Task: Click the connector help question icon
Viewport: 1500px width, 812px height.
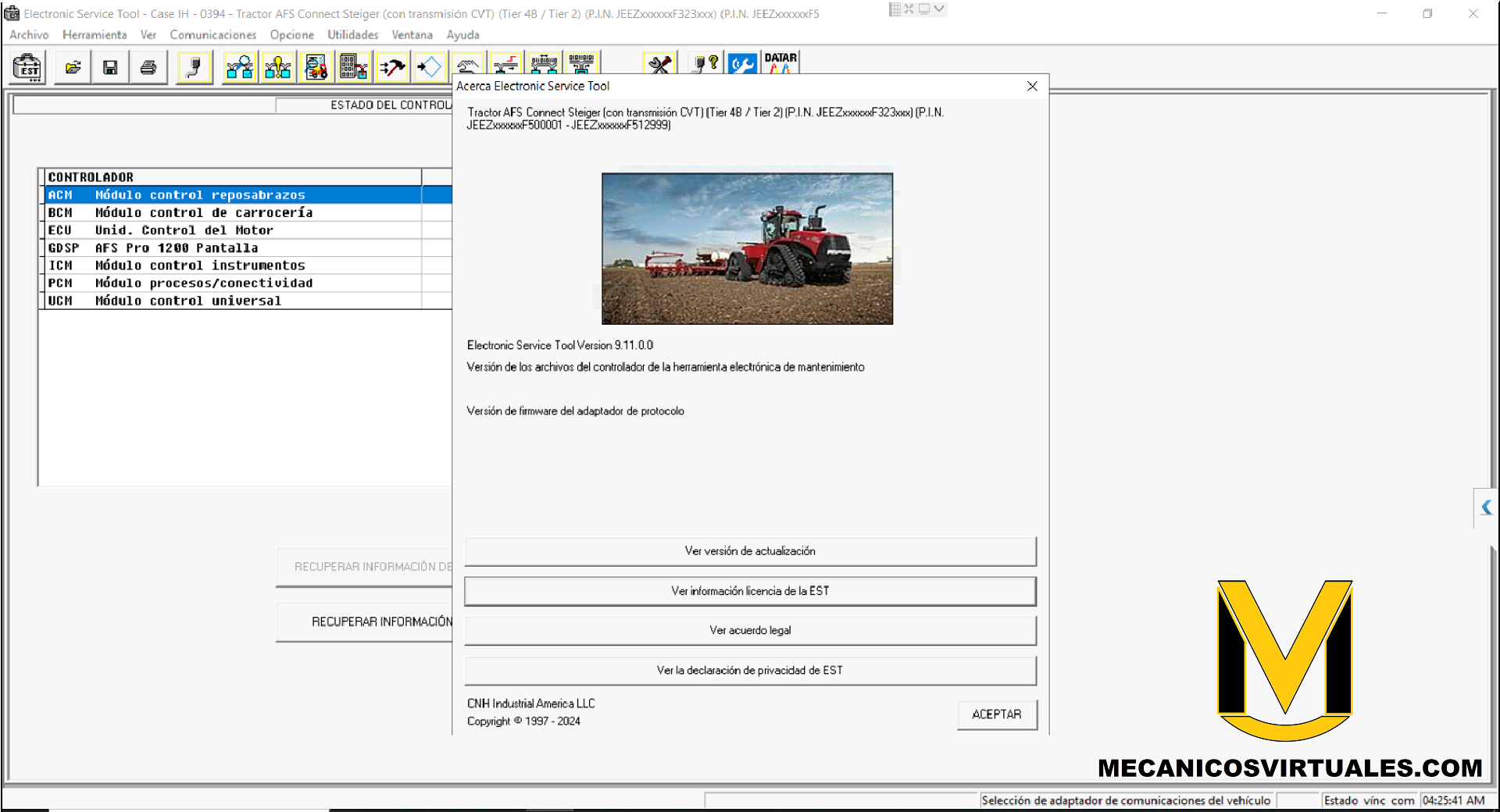Action: (707, 63)
